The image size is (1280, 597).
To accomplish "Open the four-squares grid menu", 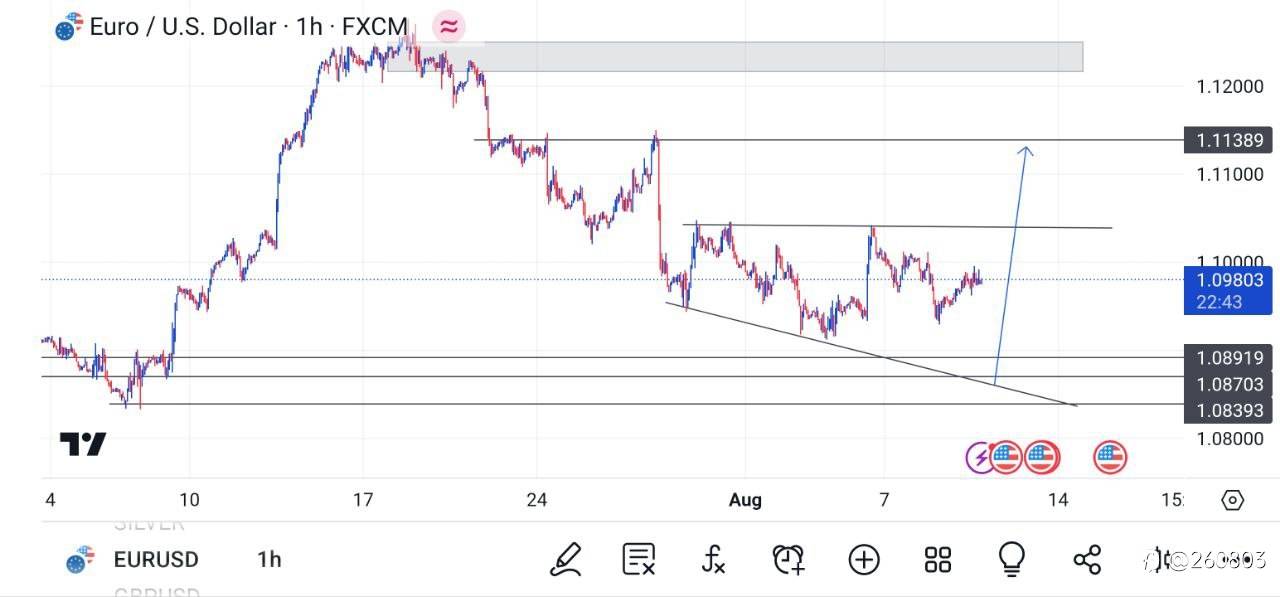I will click(x=938, y=559).
